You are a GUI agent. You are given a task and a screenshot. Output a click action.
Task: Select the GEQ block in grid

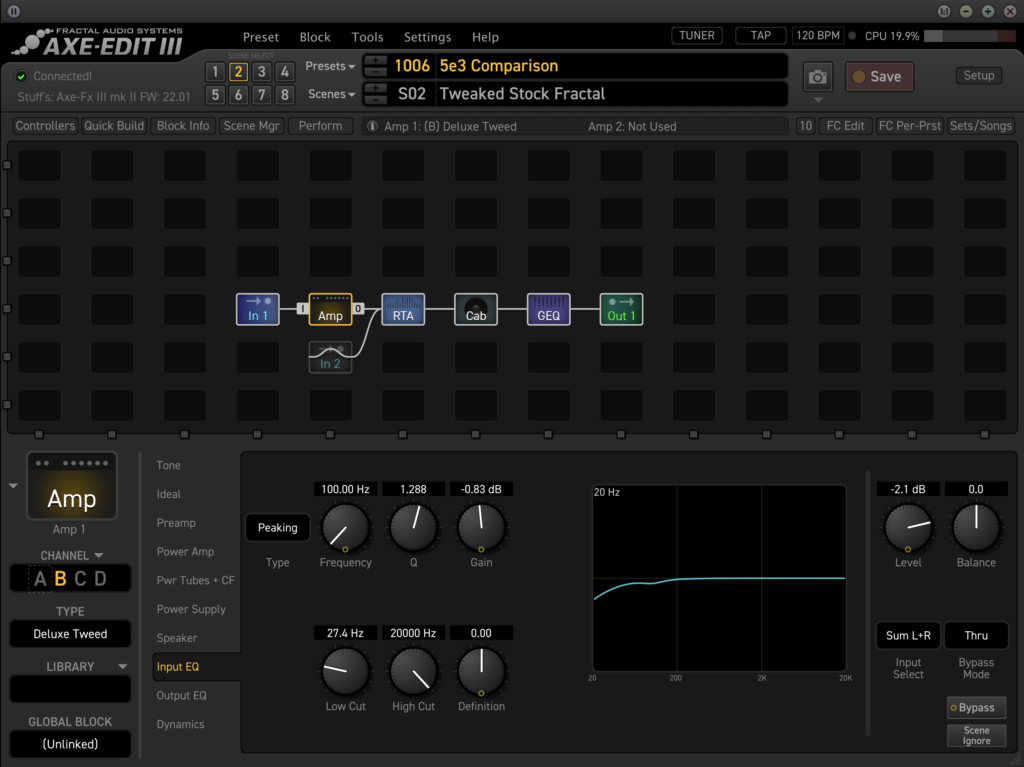549,309
